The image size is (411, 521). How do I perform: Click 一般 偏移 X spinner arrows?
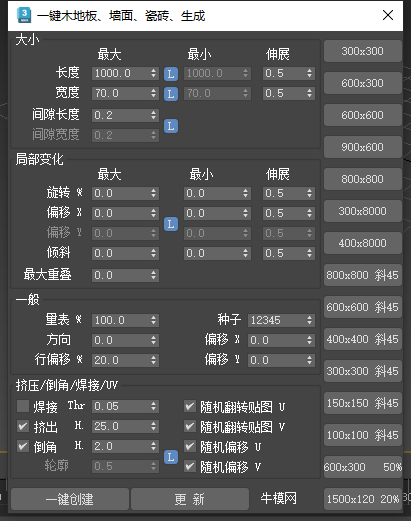click(x=310, y=340)
